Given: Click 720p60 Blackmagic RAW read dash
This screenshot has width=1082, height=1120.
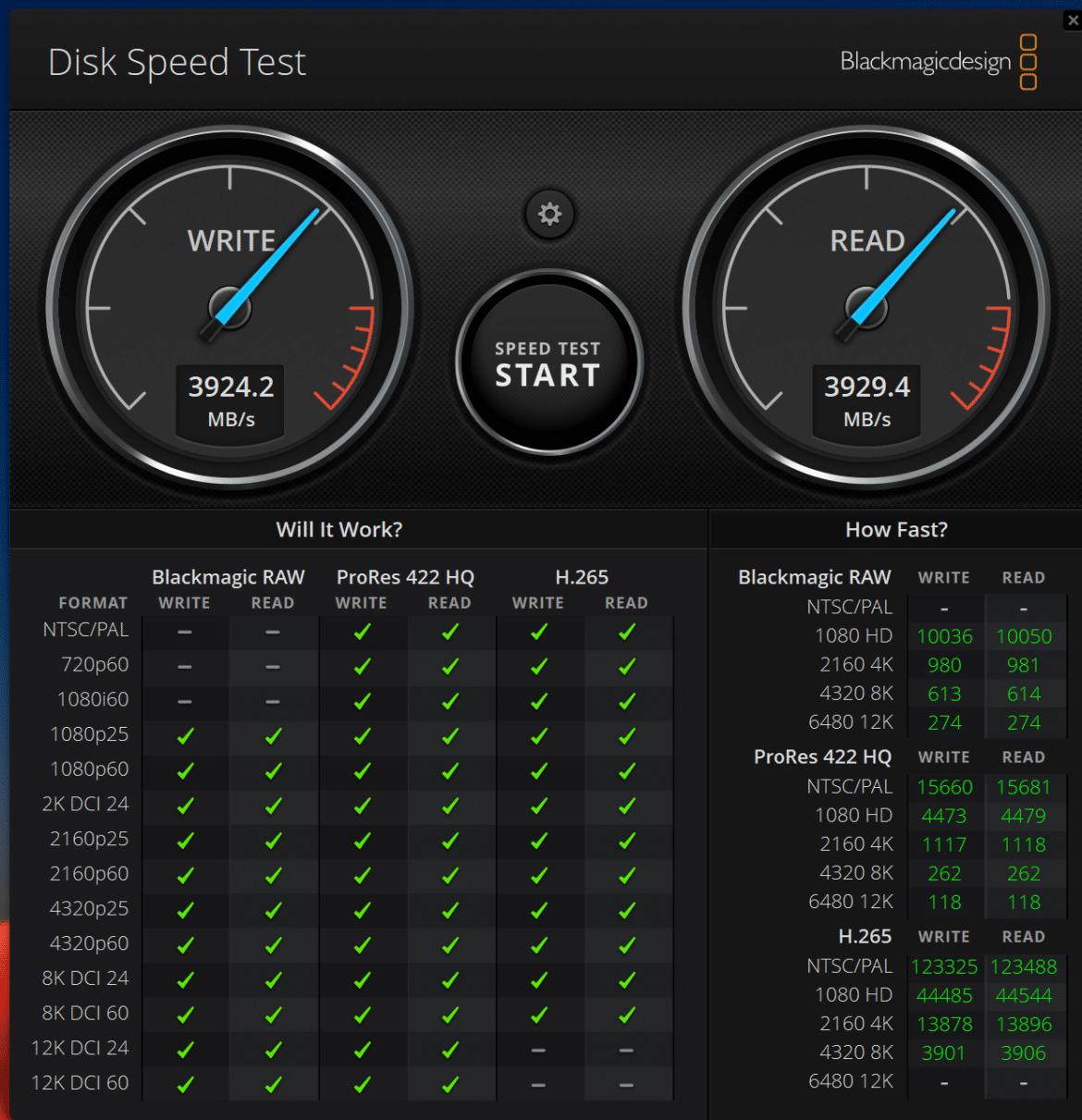Looking at the screenshot, I should [273, 666].
